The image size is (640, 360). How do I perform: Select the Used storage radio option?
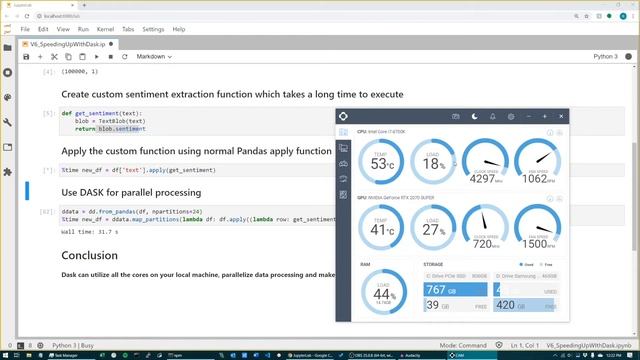(526, 264)
